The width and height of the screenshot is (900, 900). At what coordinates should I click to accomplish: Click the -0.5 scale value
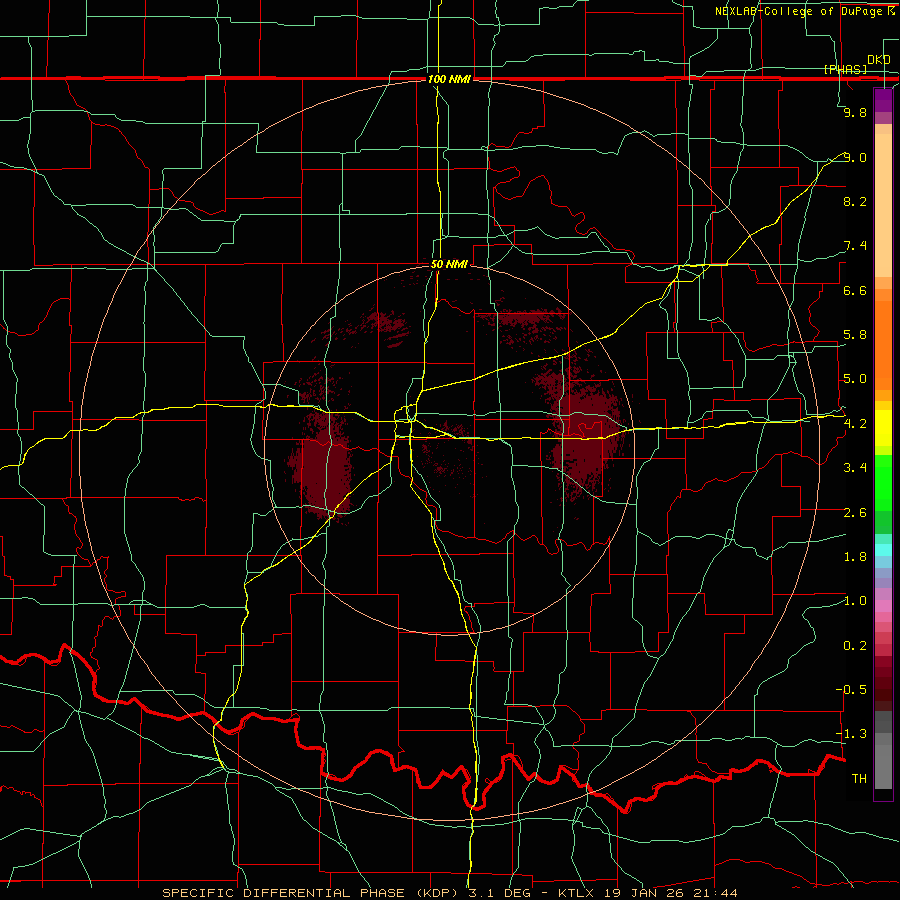tap(852, 690)
